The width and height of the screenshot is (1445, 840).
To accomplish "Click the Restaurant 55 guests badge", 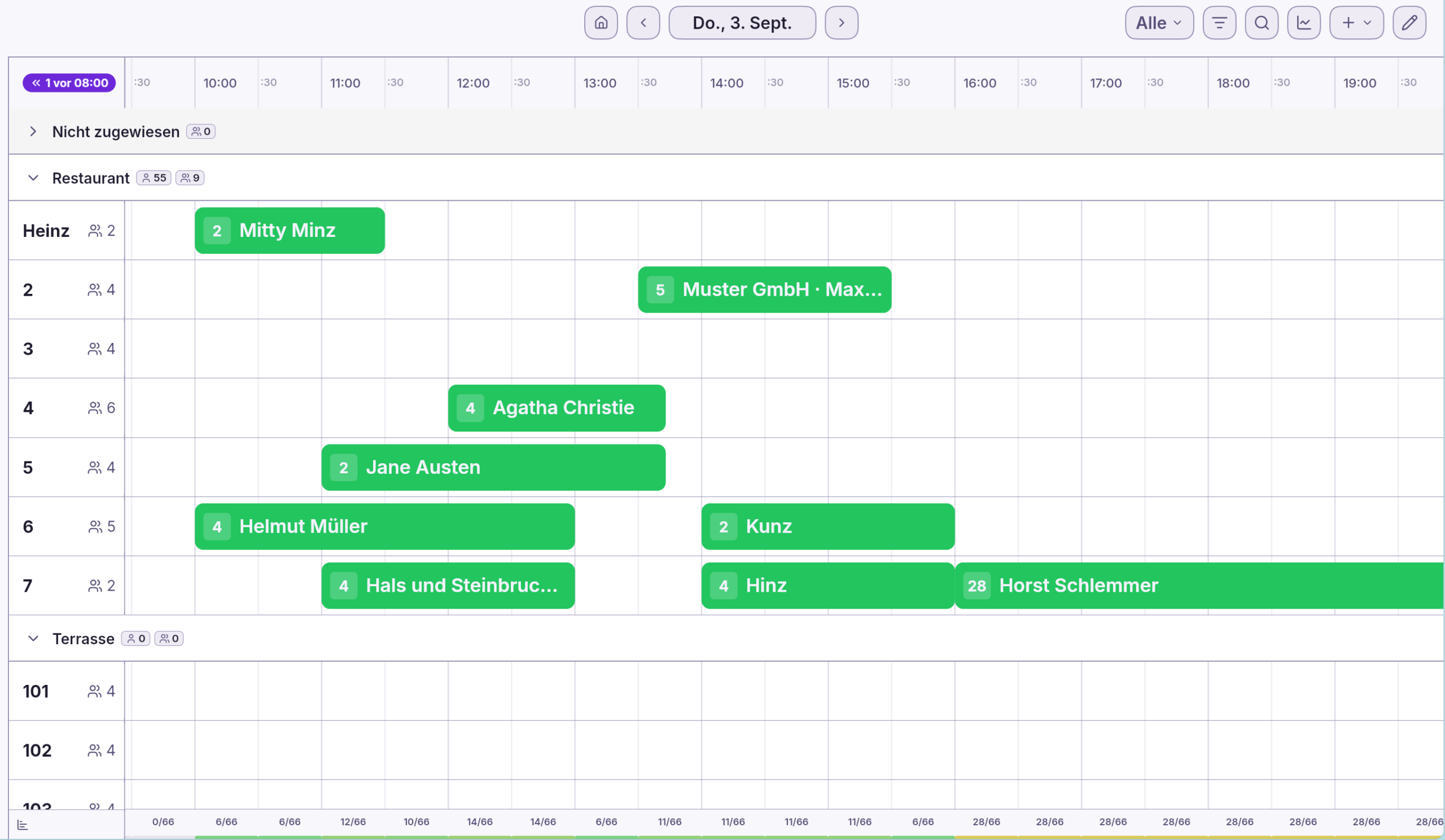I will point(154,178).
